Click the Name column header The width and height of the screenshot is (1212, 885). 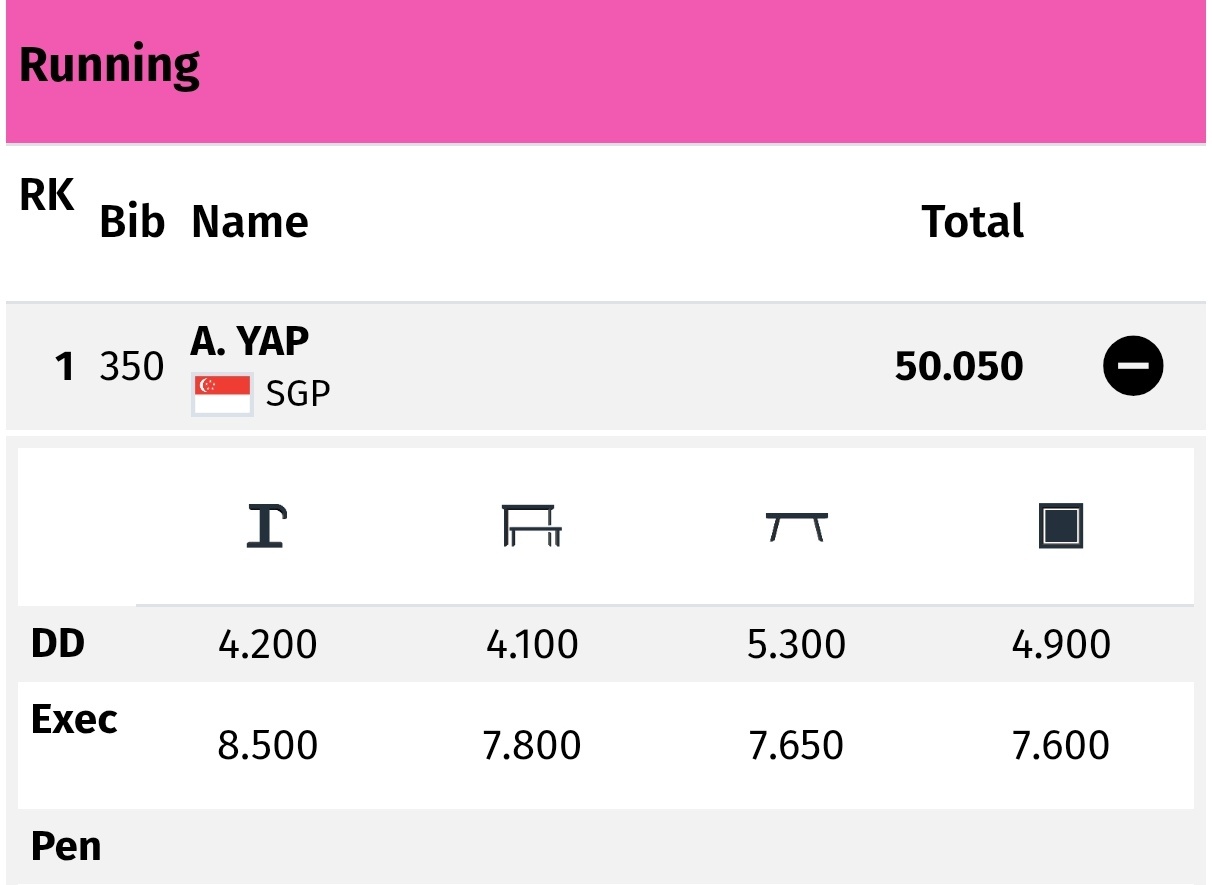coord(250,222)
